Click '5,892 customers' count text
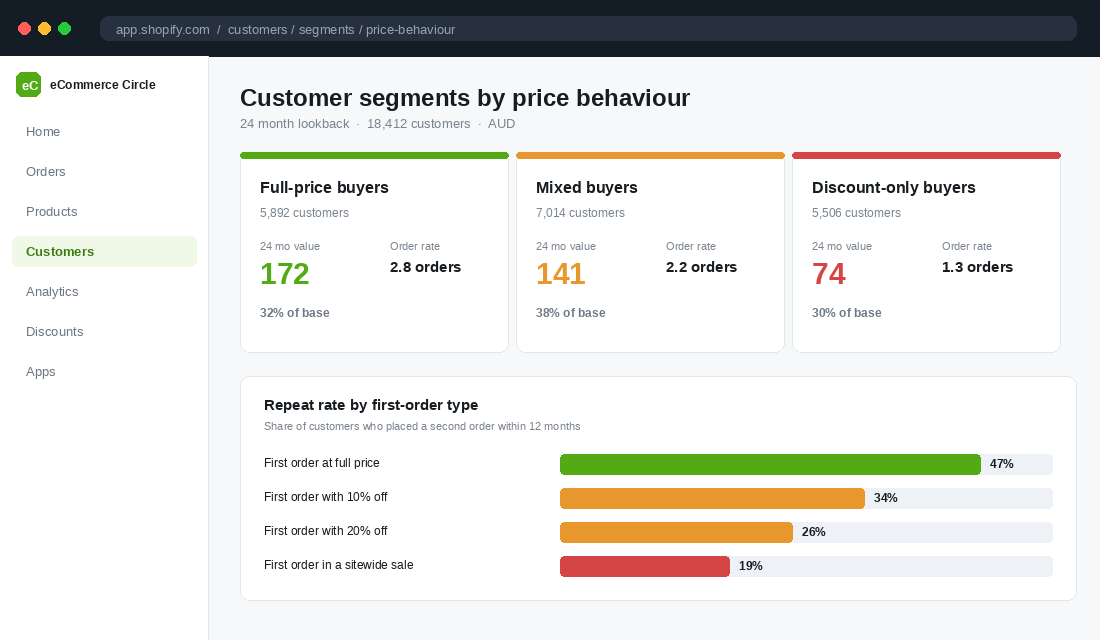The height and width of the screenshot is (640, 1100). [304, 213]
